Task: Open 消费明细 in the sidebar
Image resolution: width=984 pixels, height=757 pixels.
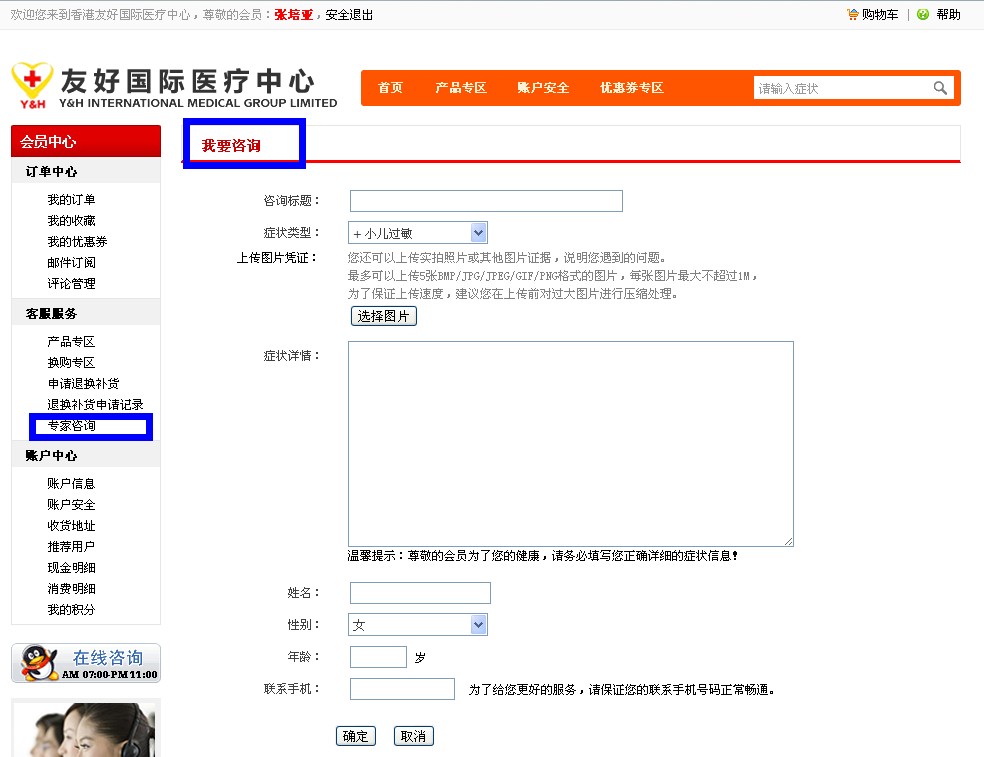Action: [x=72, y=589]
